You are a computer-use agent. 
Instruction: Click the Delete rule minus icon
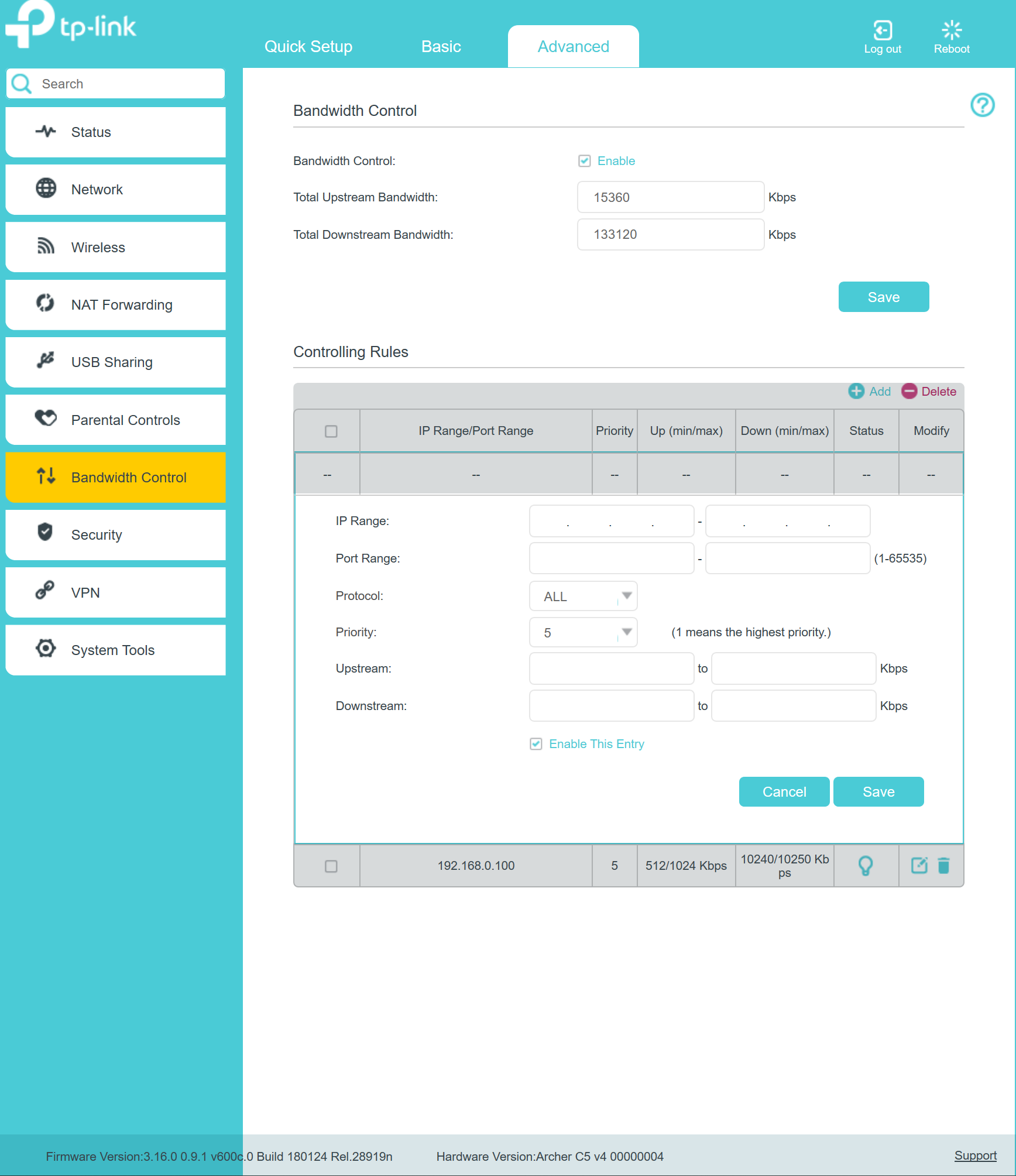click(909, 391)
